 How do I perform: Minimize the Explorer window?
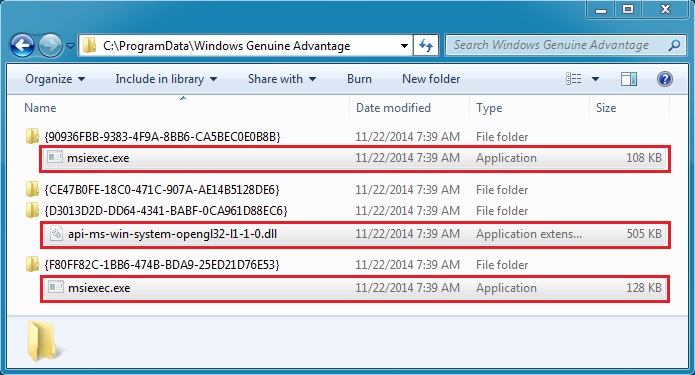pos(601,9)
